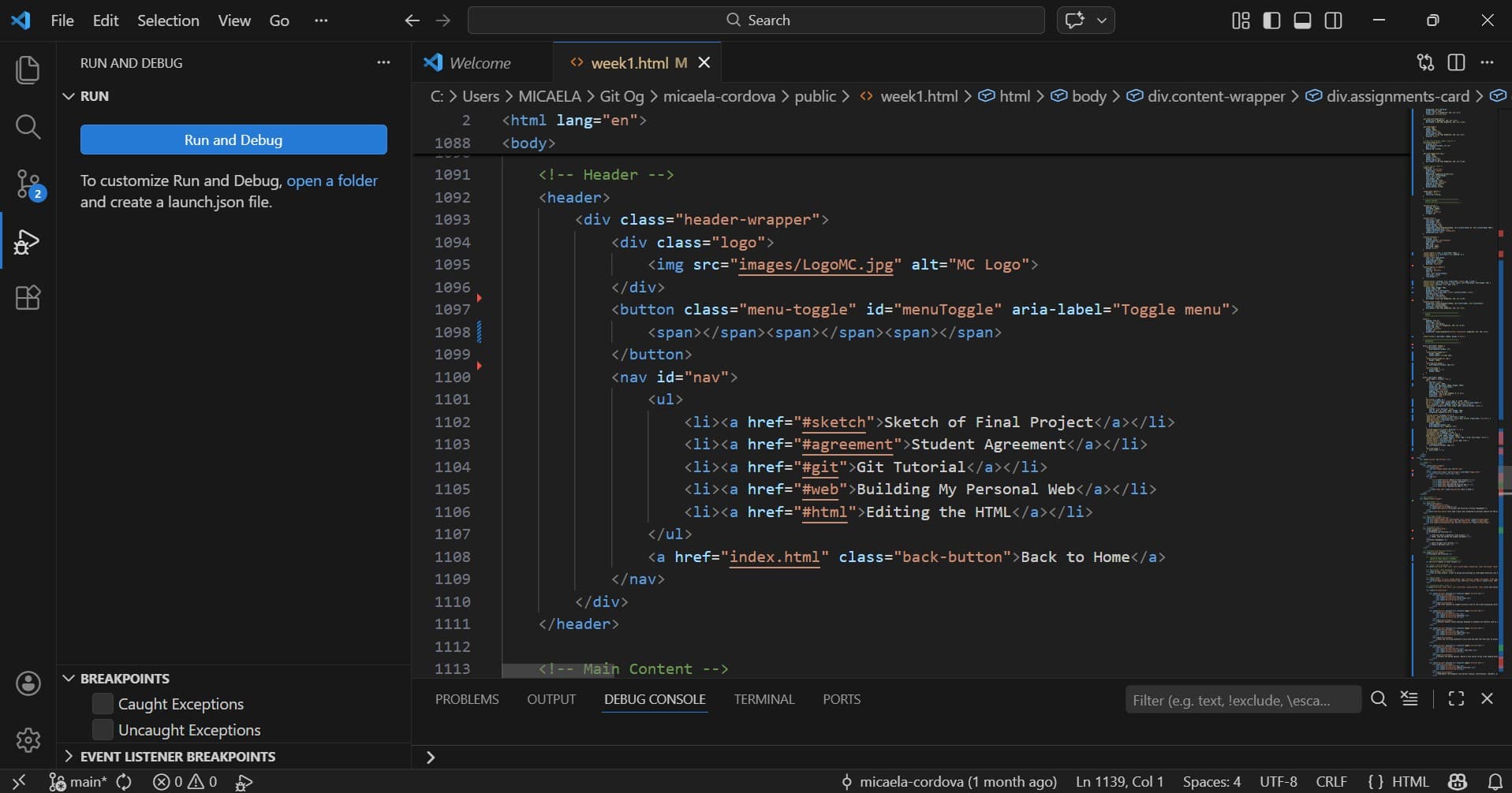This screenshot has width=1512, height=793.
Task: Open the Extensions view
Action: point(28,297)
